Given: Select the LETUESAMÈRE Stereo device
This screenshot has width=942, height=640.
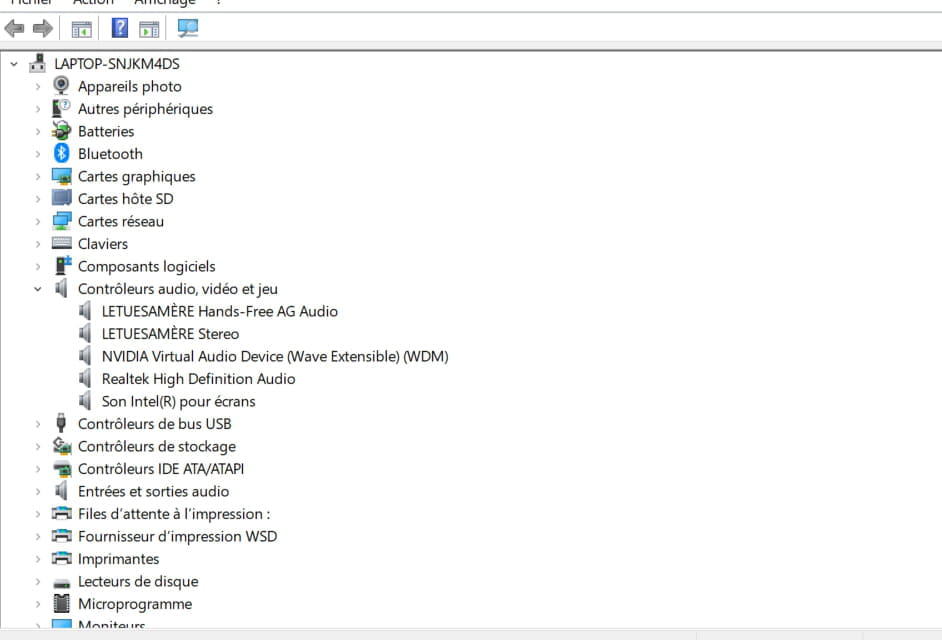Looking at the screenshot, I should click(x=170, y=334).
